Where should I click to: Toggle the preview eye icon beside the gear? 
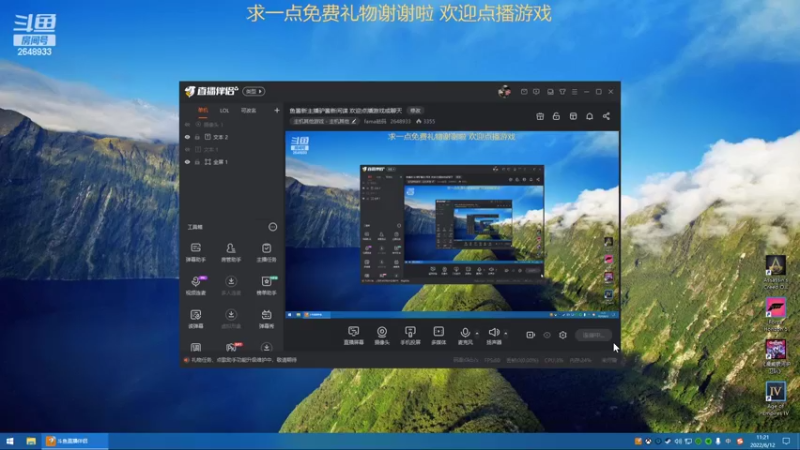(546, 335)
